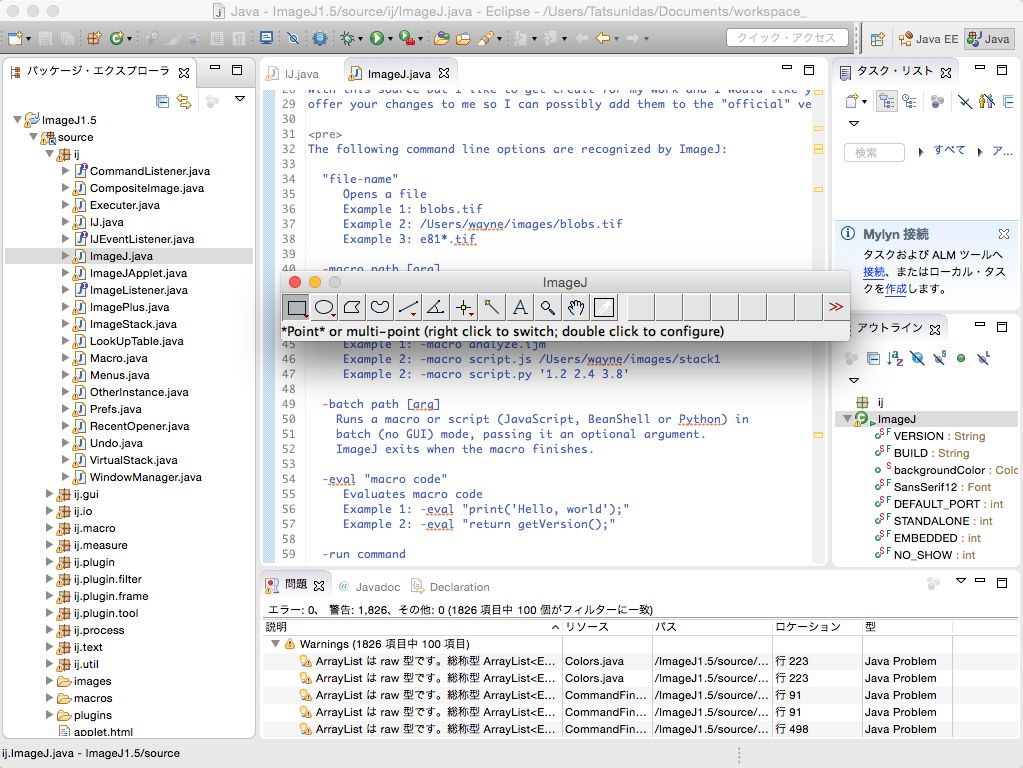Click the 作成 link in Mylyn panel

pos(896,288)
